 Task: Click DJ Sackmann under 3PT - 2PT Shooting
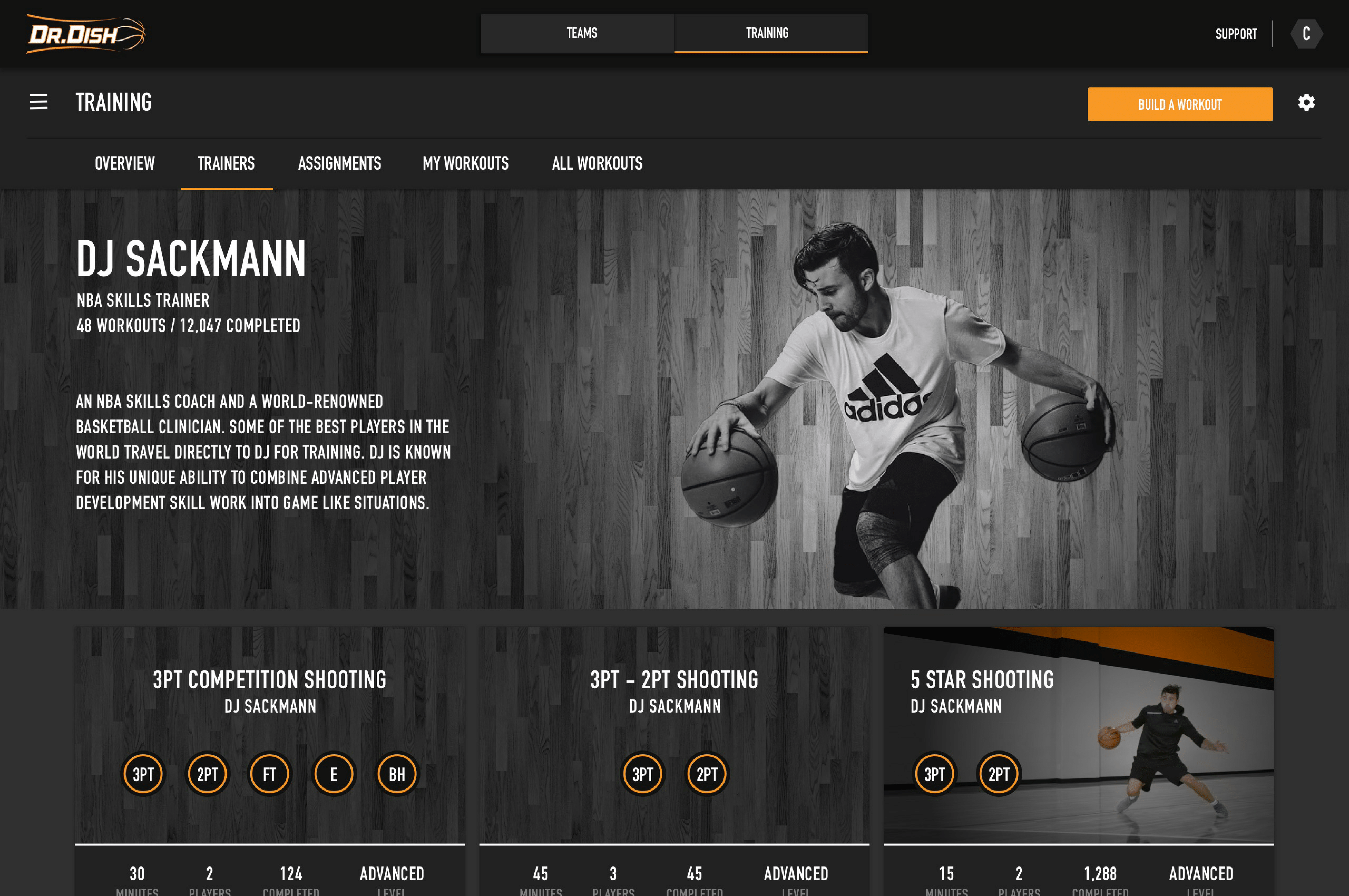point(675,706)
